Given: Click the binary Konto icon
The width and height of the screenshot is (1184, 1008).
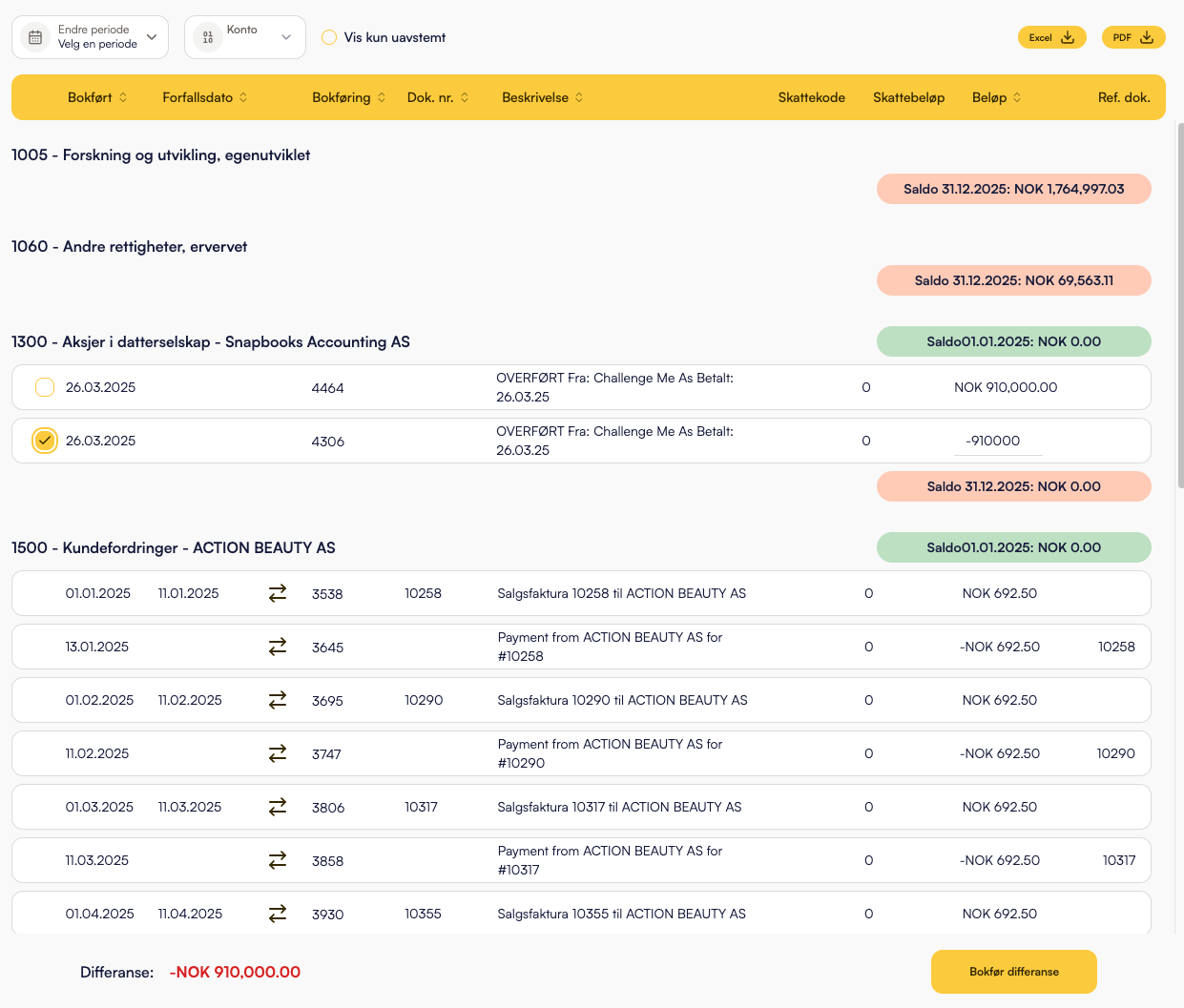Looking at the screenshot, I should tap(208, 37).
